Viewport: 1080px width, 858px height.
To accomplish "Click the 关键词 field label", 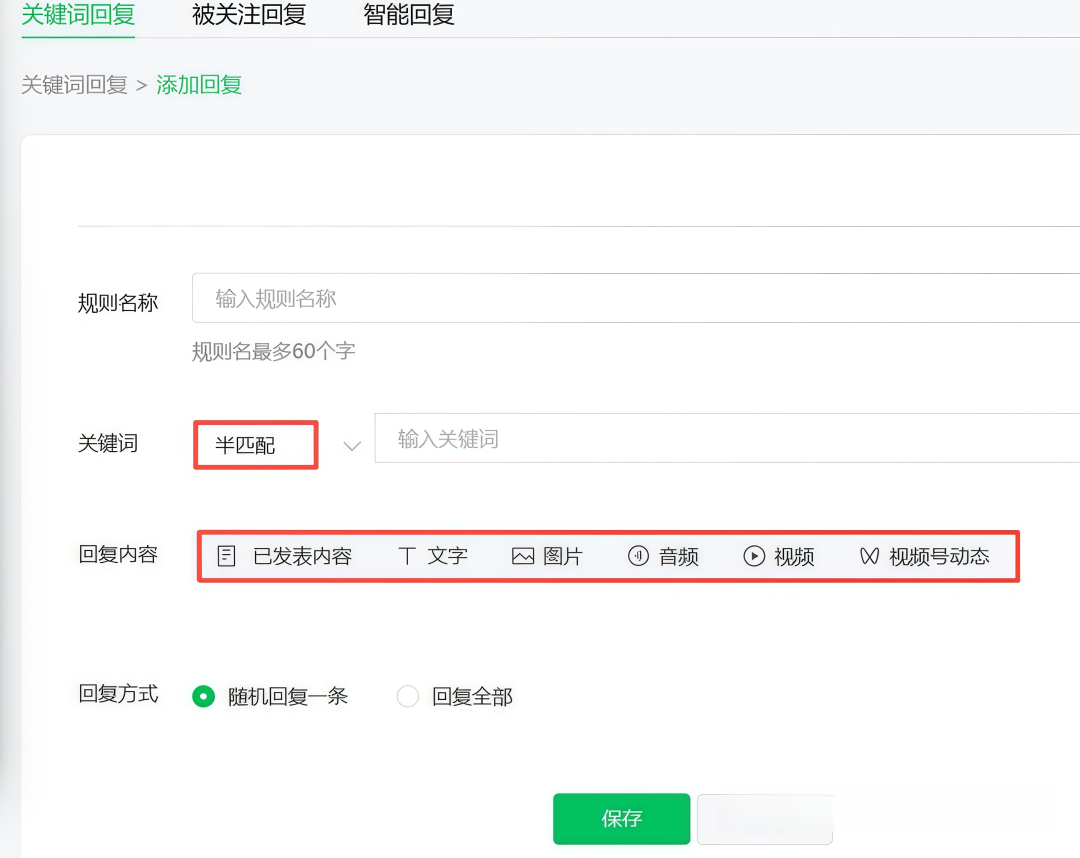I will (x=108, y=443).
